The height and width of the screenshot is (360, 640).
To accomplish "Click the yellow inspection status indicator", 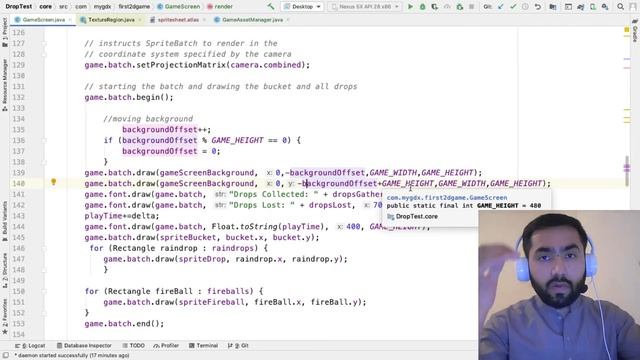I will point(627,29).
